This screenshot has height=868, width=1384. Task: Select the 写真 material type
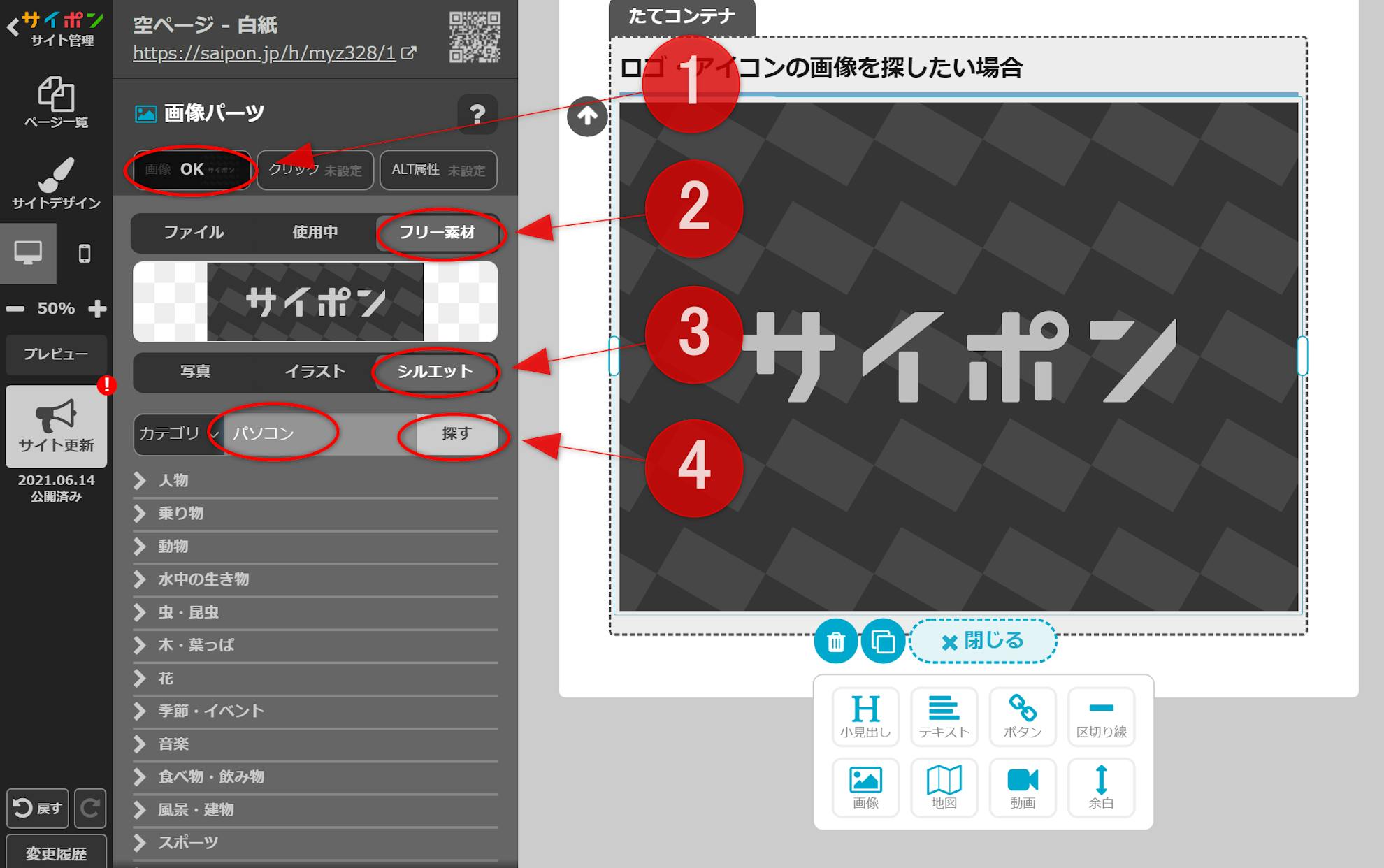(195, 371)
